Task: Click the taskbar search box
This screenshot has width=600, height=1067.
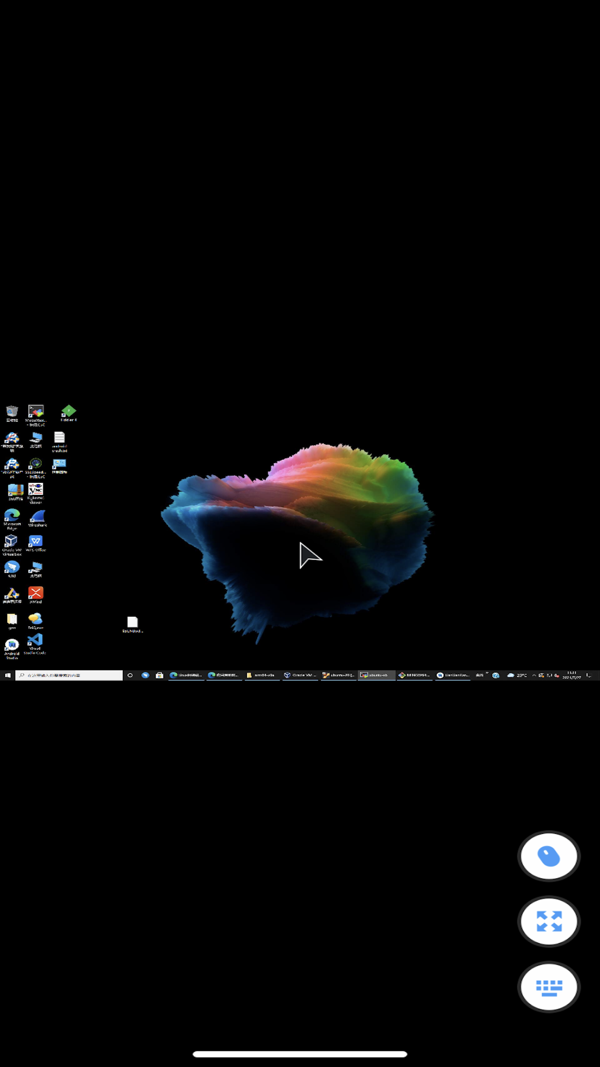Action: (69, 675)
